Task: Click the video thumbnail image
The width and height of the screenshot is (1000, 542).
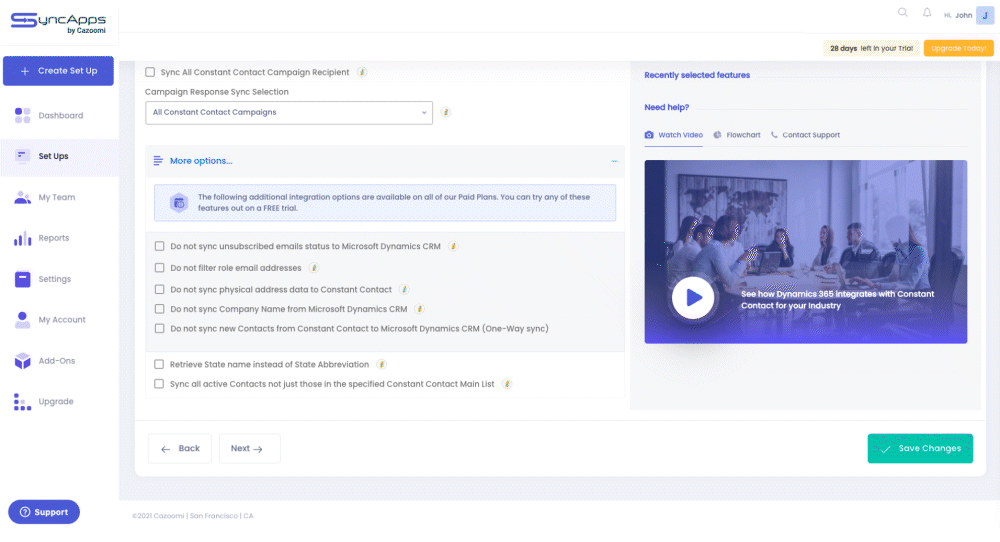Action: [805, 252]
